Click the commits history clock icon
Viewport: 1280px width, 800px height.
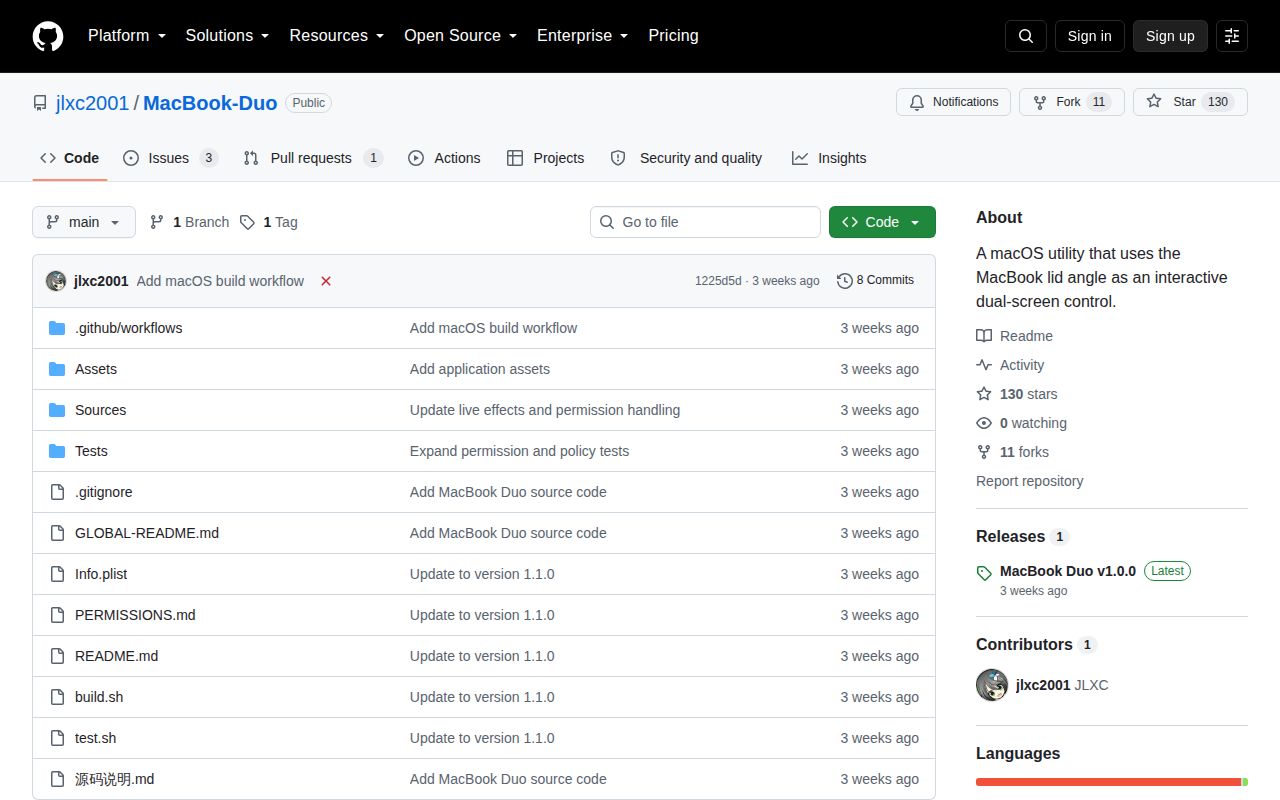[x=845, y=281]
